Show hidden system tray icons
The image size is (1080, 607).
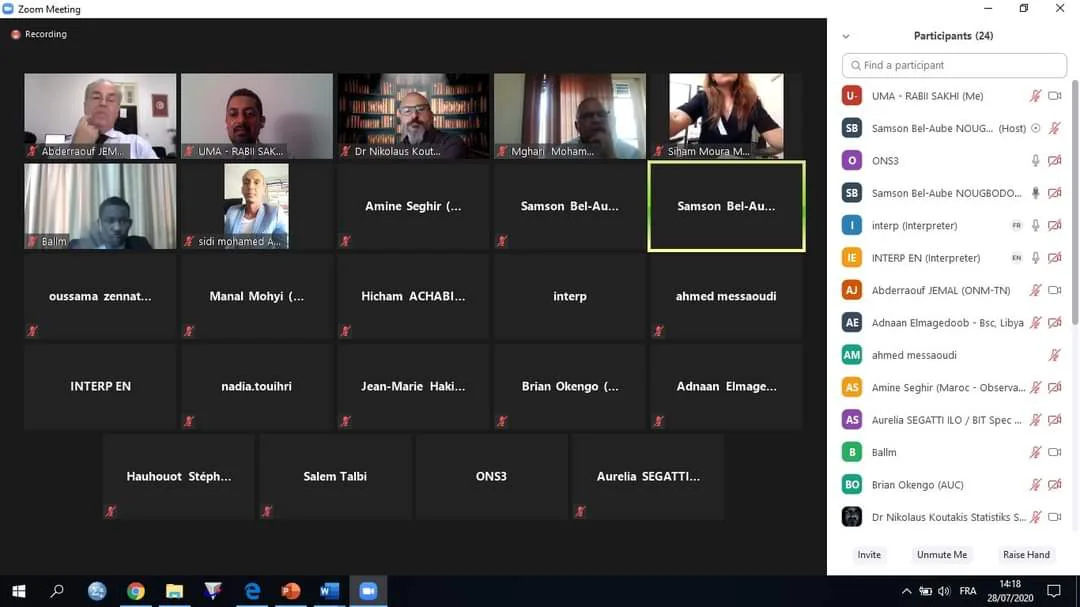click(x=906, y=591)
